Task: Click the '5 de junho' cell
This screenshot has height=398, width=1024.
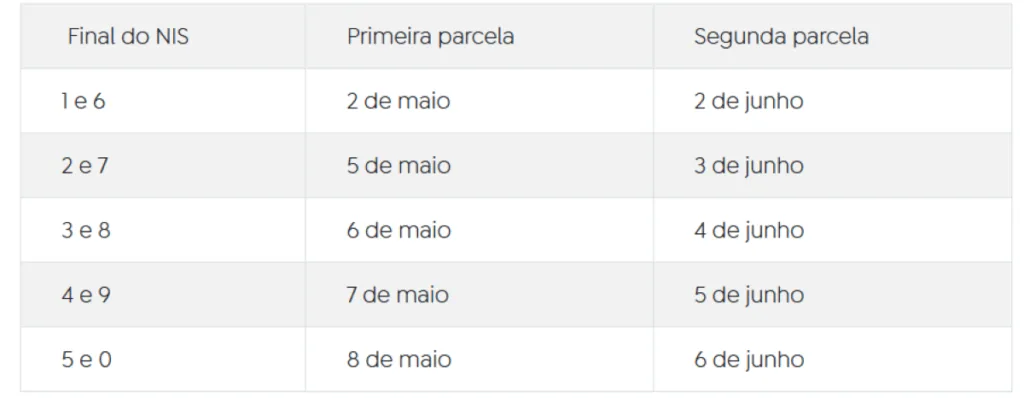Action: point(833,295)
